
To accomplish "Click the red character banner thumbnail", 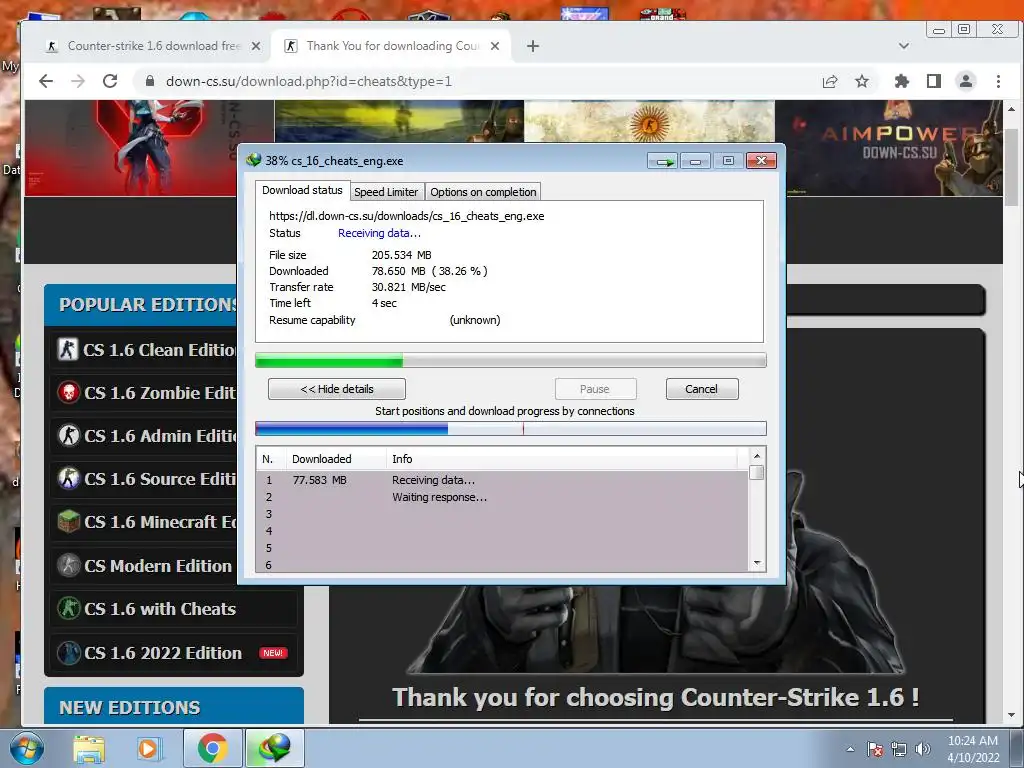I will coord(149,148).
